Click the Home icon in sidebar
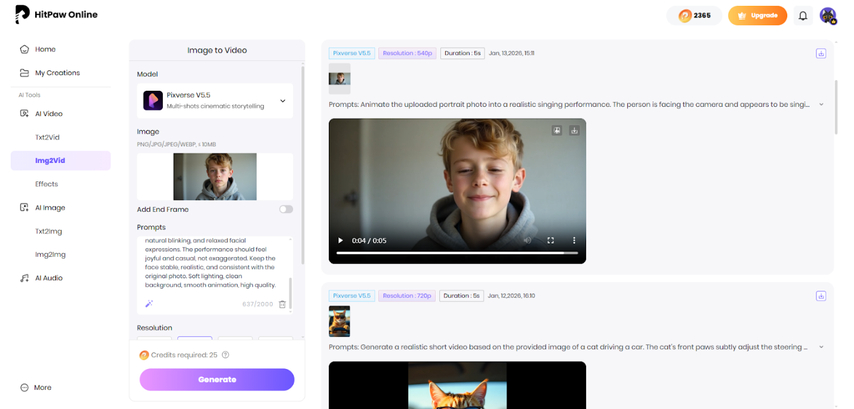 tap(24, 49)
